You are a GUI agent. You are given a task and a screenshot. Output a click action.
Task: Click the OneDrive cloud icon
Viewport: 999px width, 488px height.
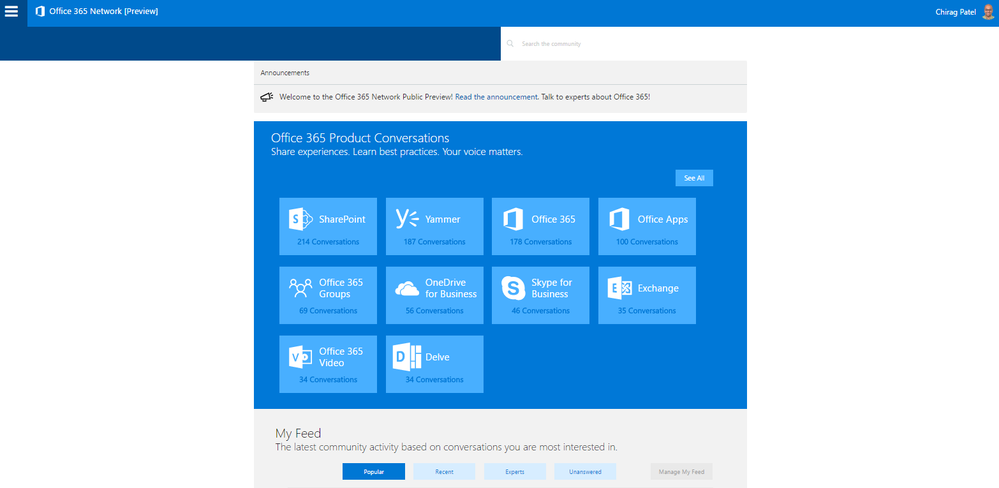click(x=407, y=288)
